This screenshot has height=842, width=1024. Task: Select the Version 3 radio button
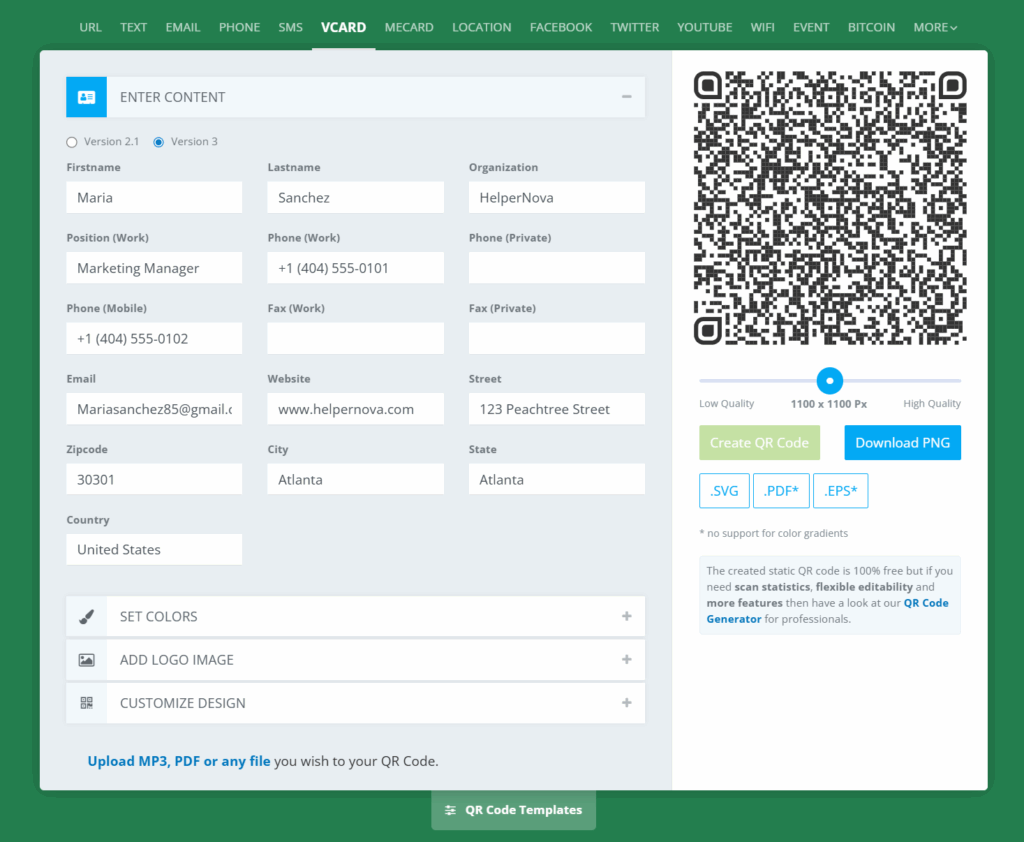click(159, 142)
